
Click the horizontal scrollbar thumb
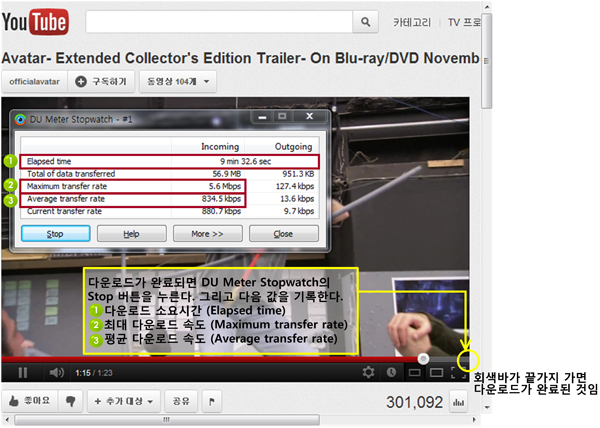(x=167, y=420)
